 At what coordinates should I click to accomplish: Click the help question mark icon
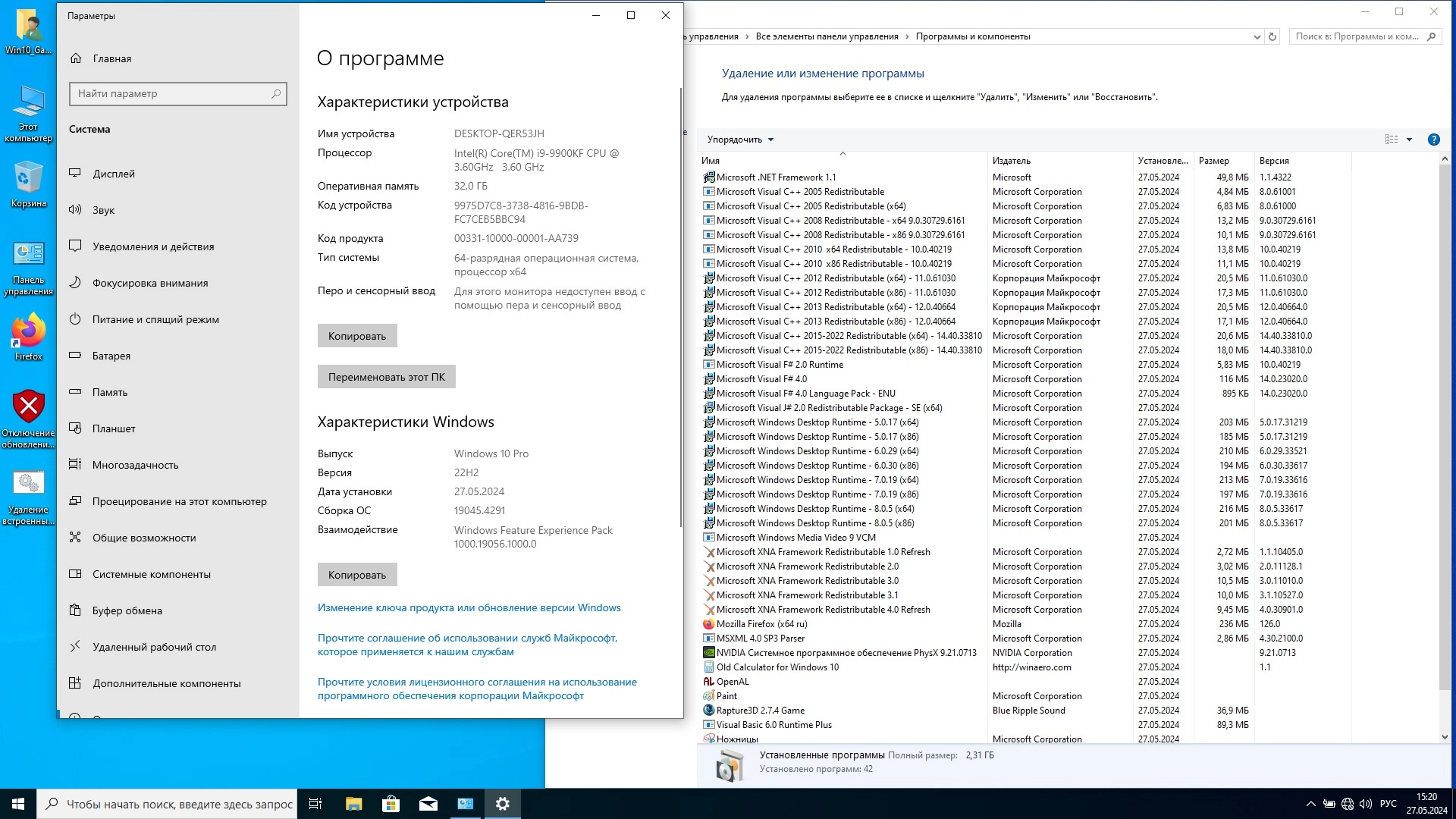(x=1433, y=140)
